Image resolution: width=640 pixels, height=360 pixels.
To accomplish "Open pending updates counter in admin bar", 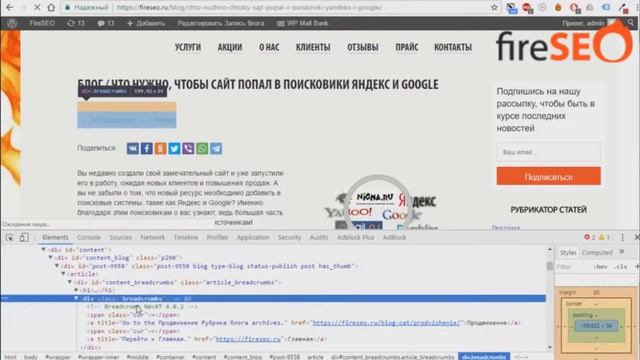I will (x=76, y=23).
